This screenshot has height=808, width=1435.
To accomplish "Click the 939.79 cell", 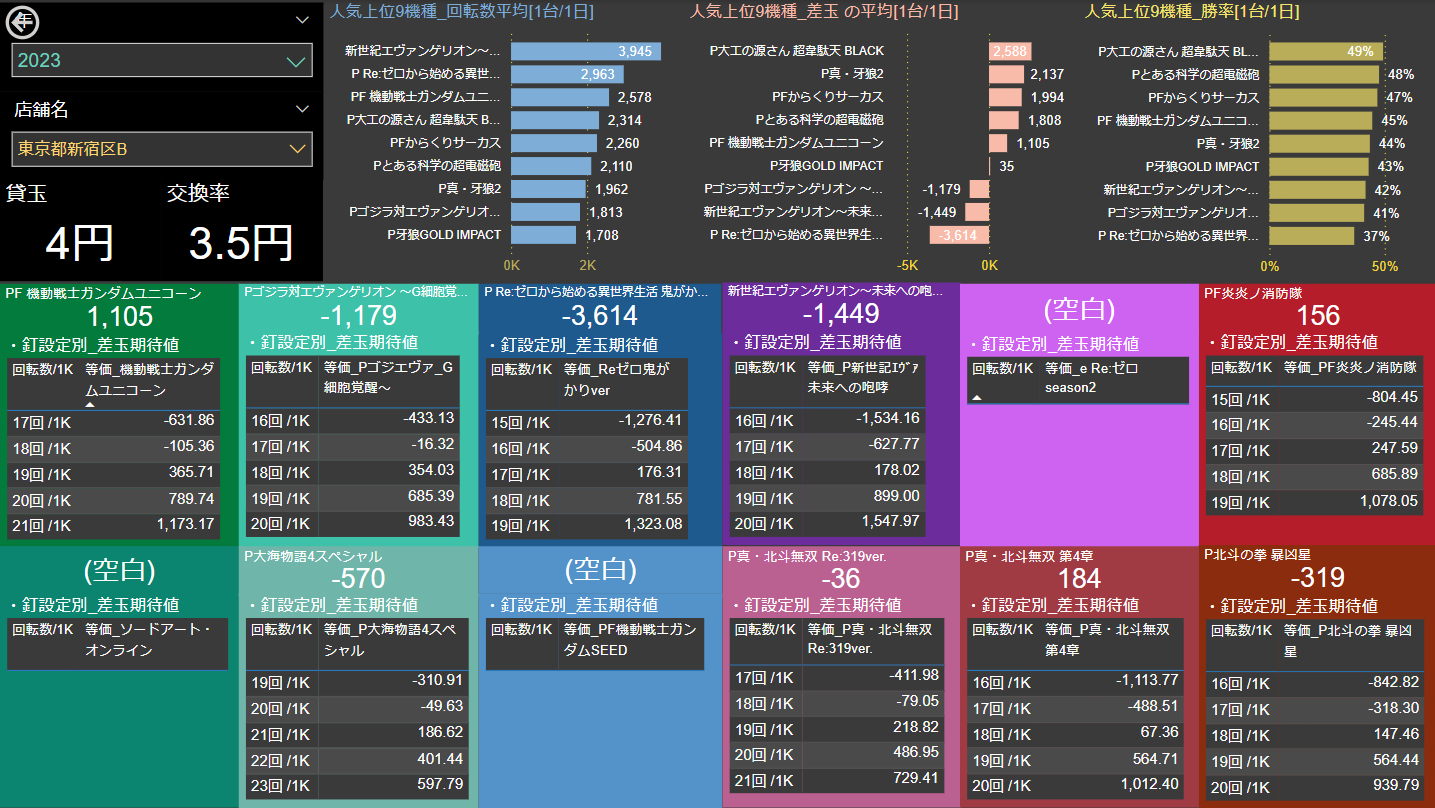I will (1397, 786).
